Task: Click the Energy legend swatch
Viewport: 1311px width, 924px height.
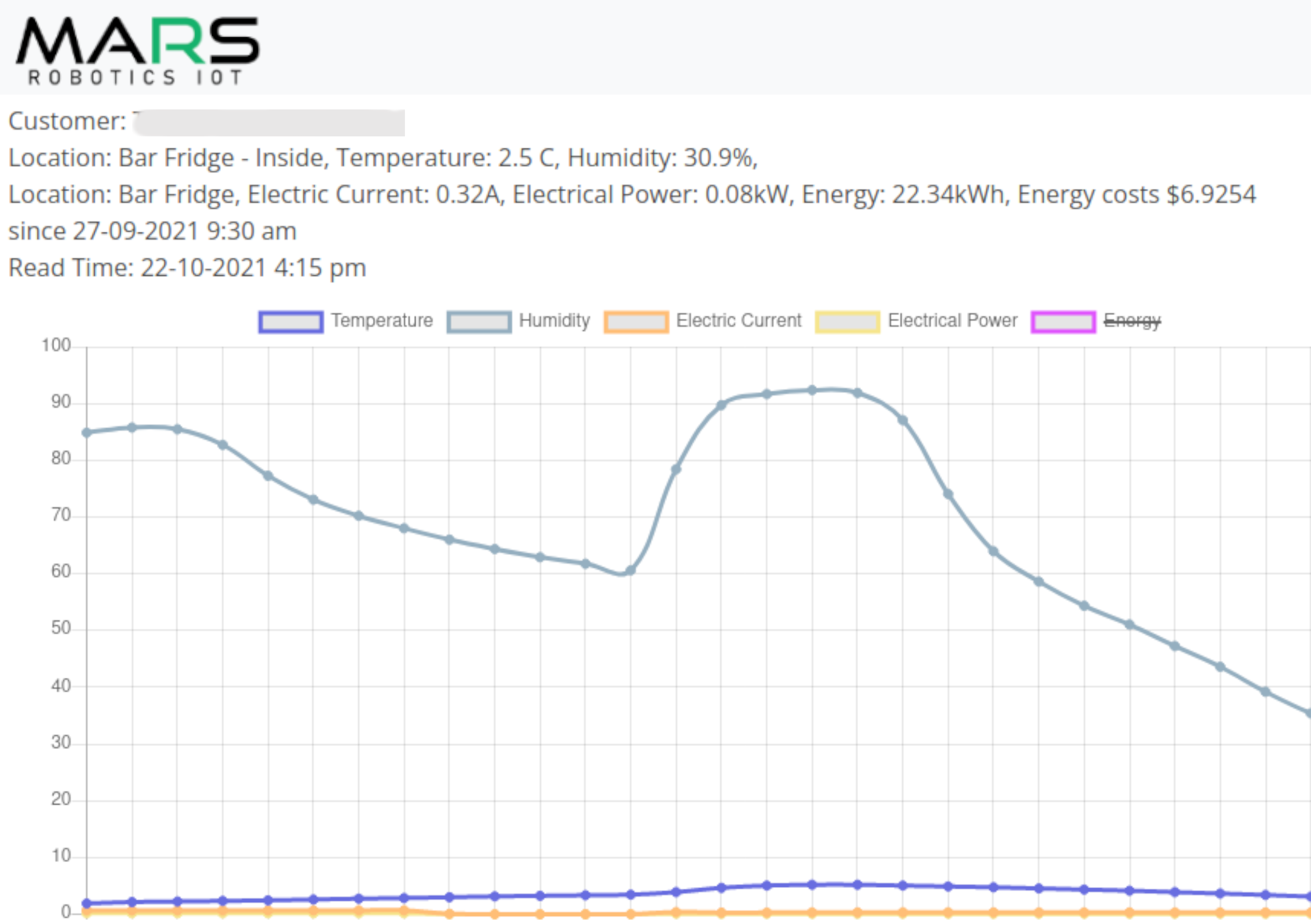Action: click(1063, 322)
